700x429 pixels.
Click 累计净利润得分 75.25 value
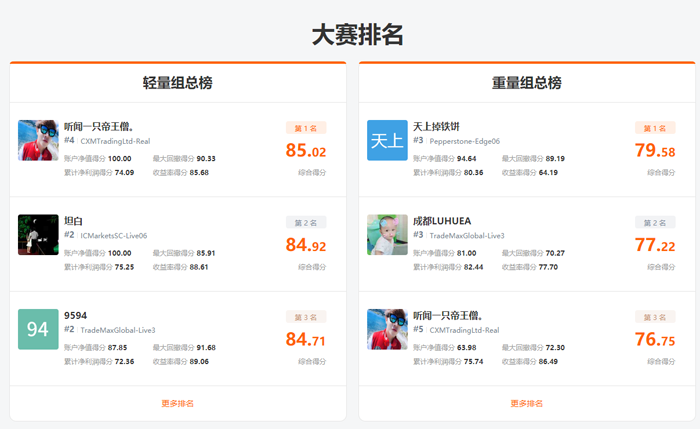click(124, 267)
